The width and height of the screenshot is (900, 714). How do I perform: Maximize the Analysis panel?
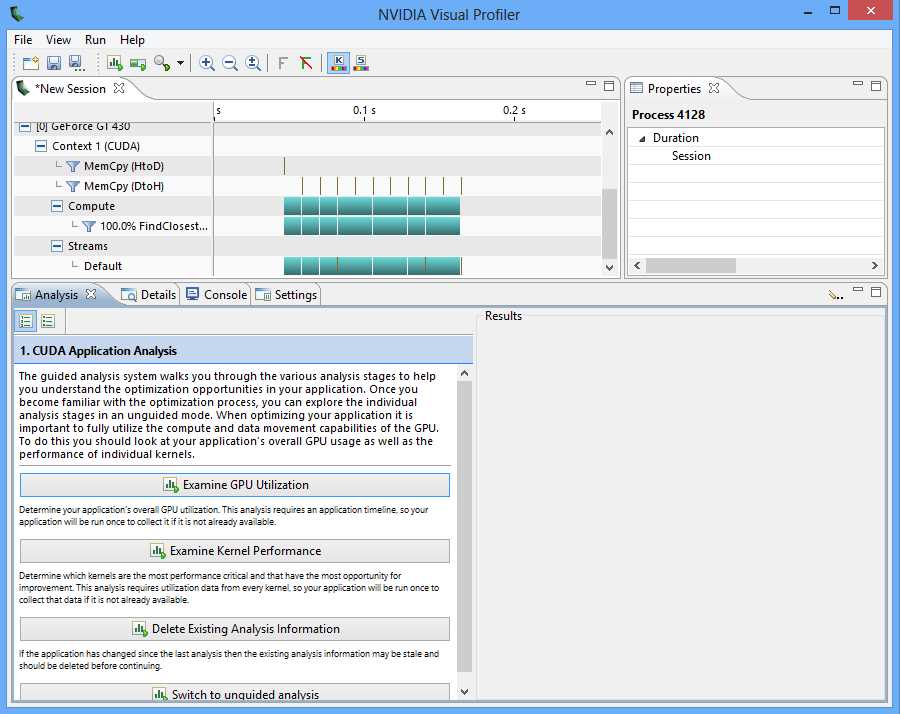tap(876, 292)
